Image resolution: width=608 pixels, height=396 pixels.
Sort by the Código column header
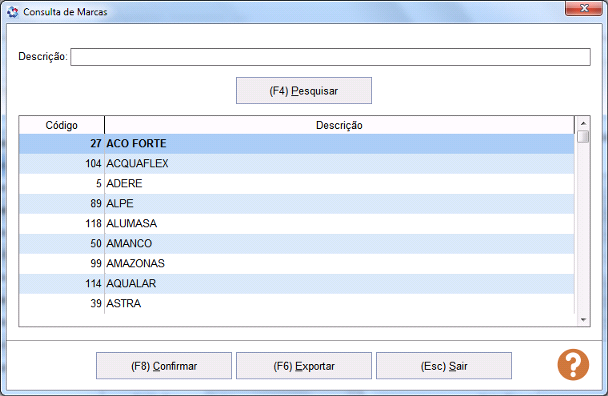(62, 125)
